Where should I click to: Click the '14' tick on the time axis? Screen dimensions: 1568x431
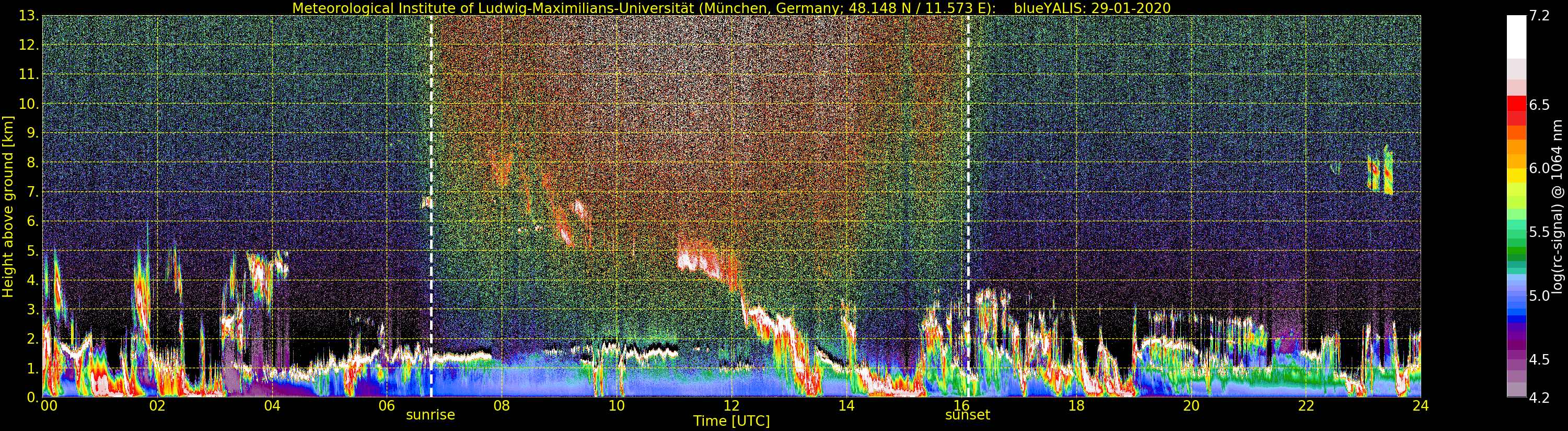coord(846,405)
